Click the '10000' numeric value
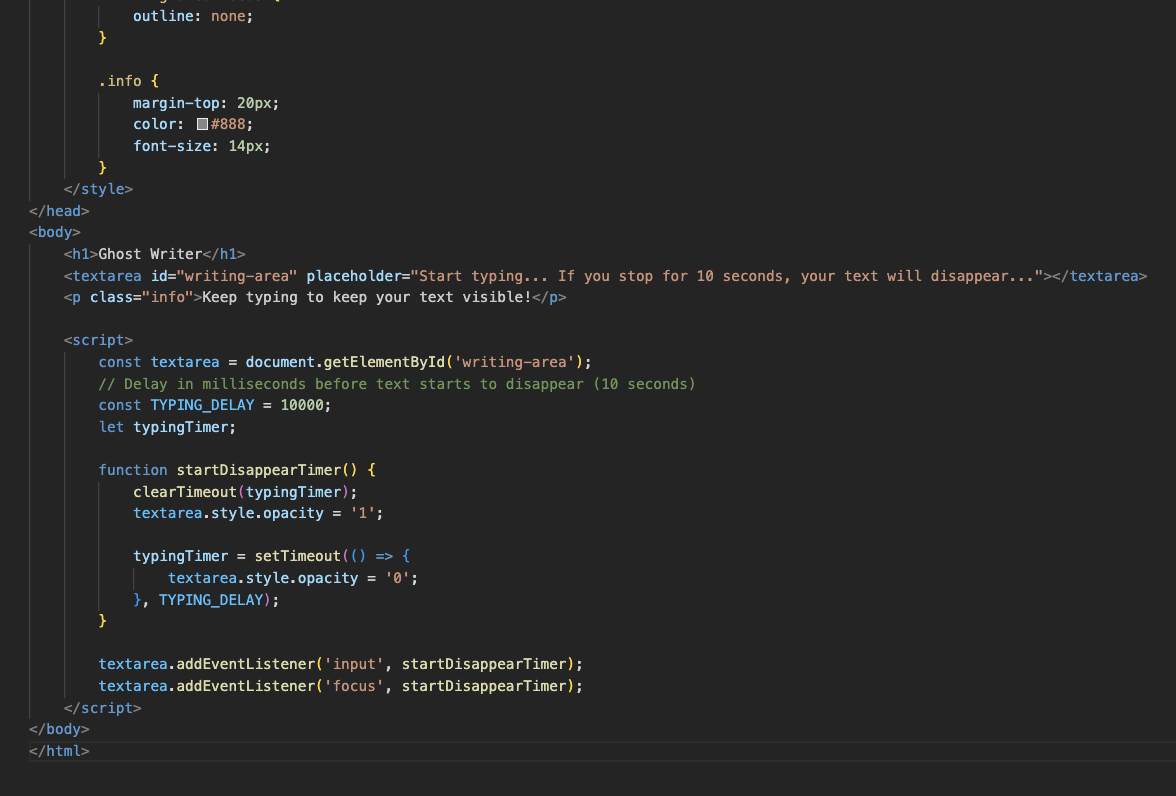Screen dimensions: 1176x796 [x=302, y=405]
